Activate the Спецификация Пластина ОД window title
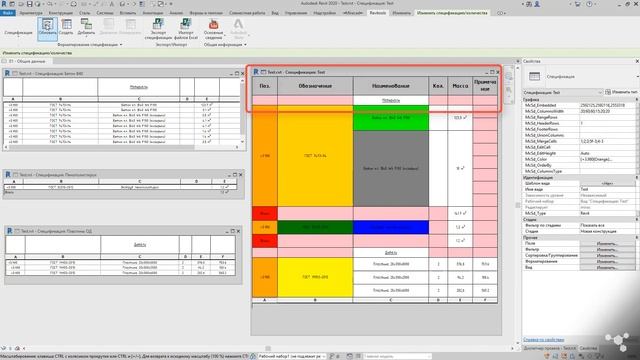This screenshot has width=640, height=360. pyautogui.click(x=56, y=231)
